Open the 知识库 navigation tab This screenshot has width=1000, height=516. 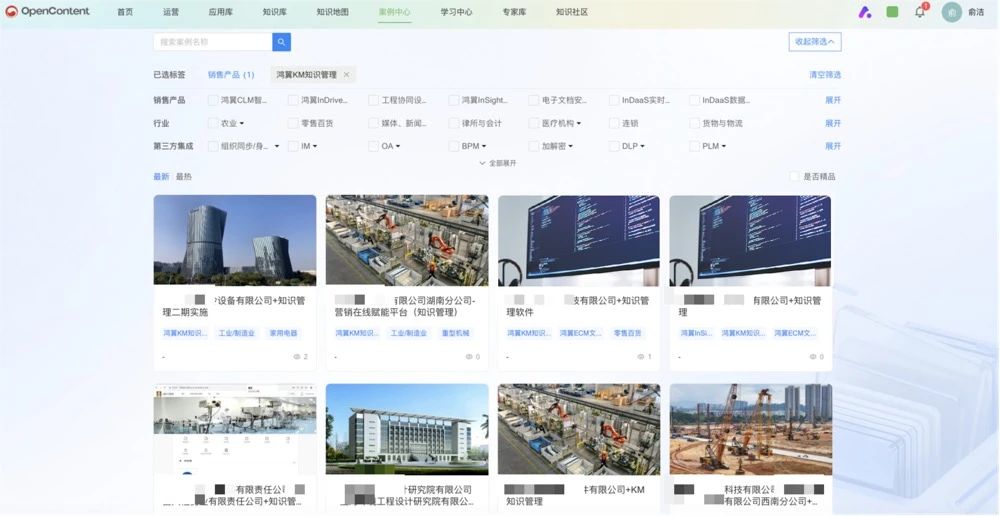tap(274, 12)
